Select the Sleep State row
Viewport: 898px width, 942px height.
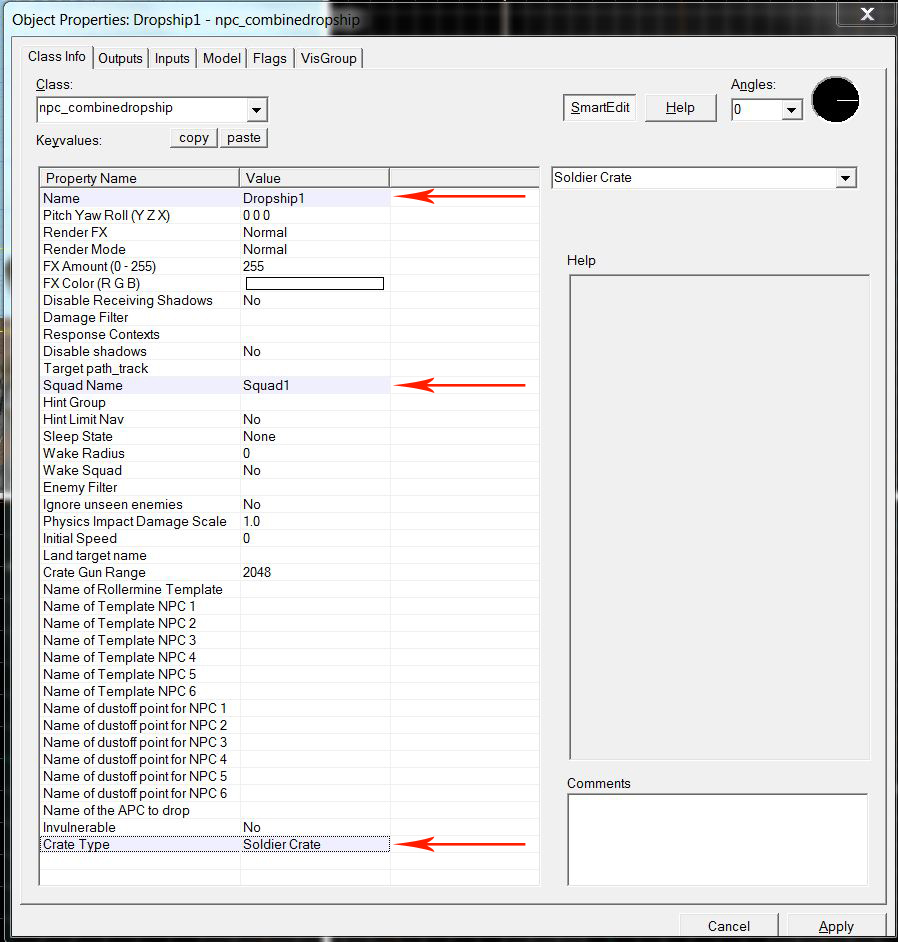[x=215, y=437]
